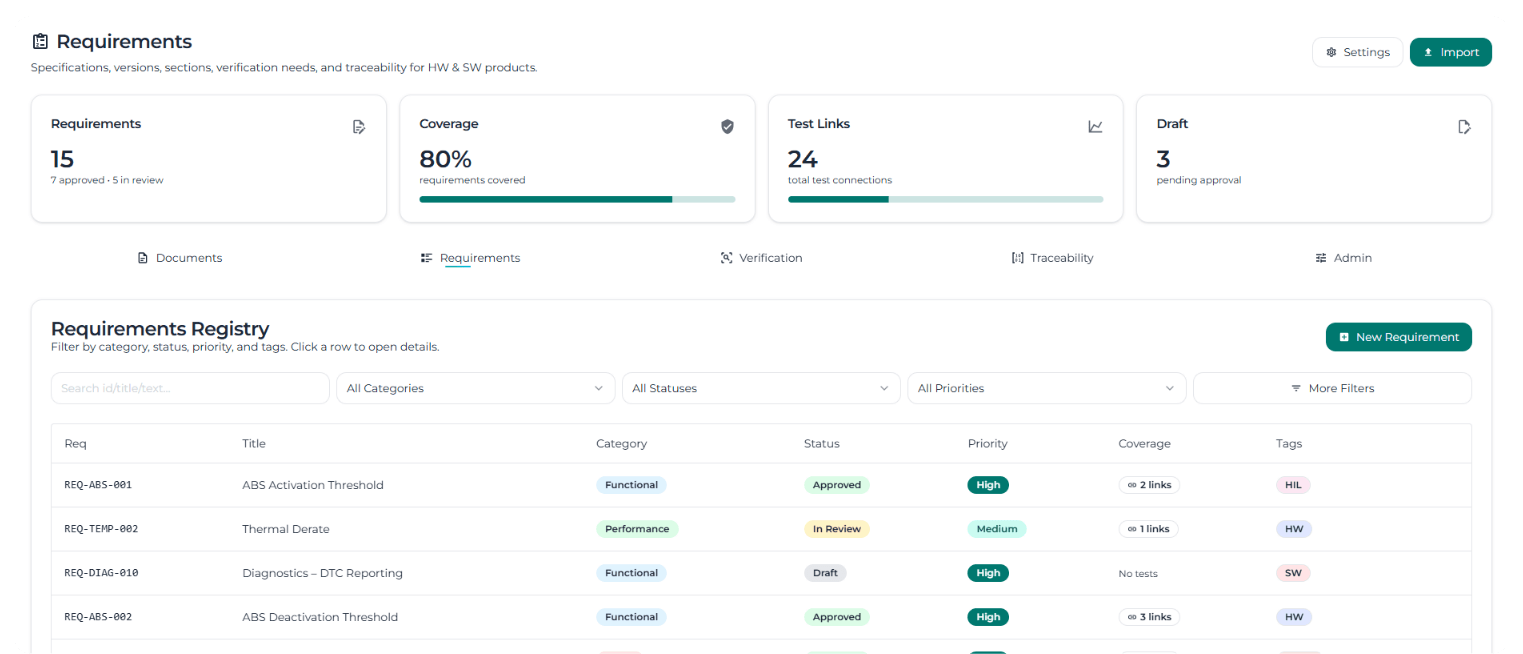Click the clipboard icon beside Requirements heading

coord(40,42)
